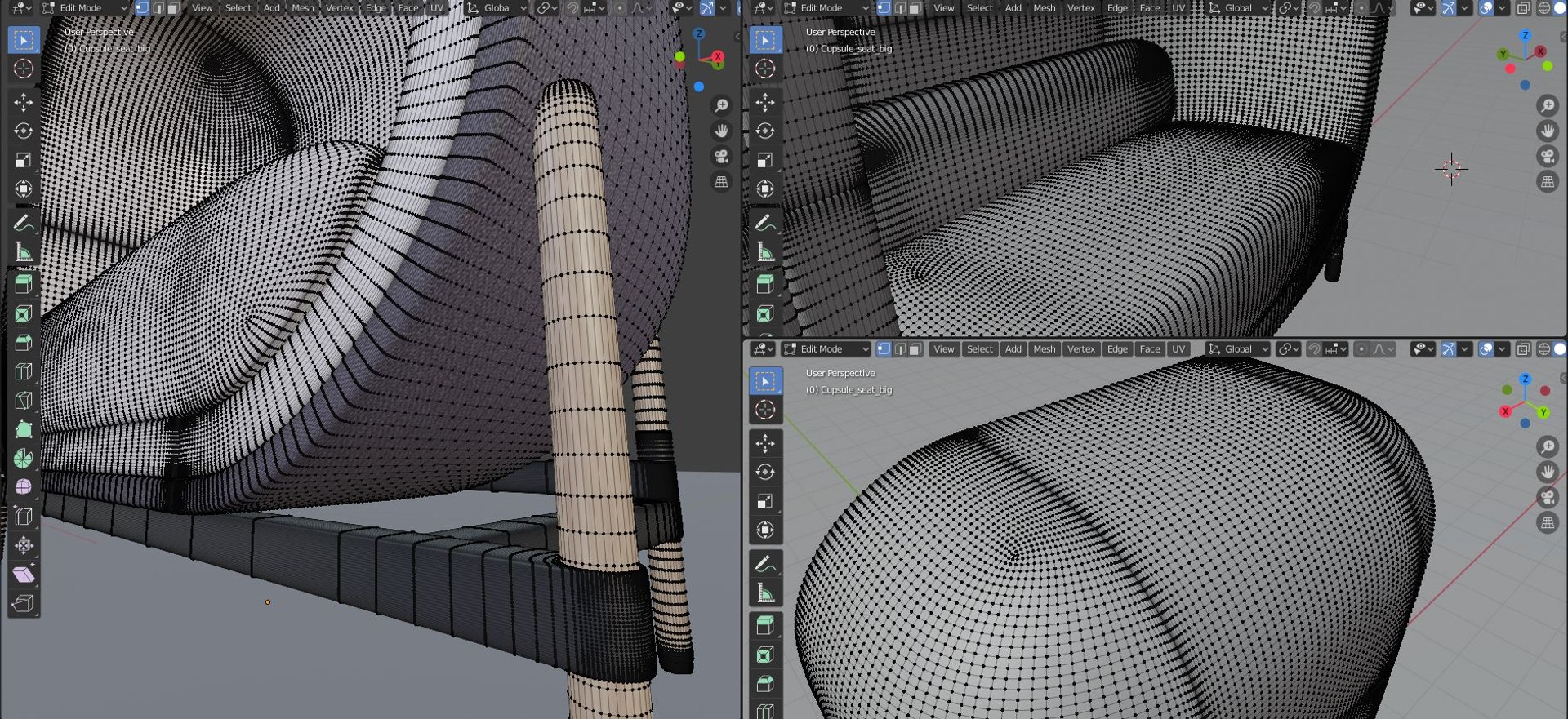Select the Rotate tool in left viewport
Viewport: 1568px width, 719px height.
click(x=24, y=131)
